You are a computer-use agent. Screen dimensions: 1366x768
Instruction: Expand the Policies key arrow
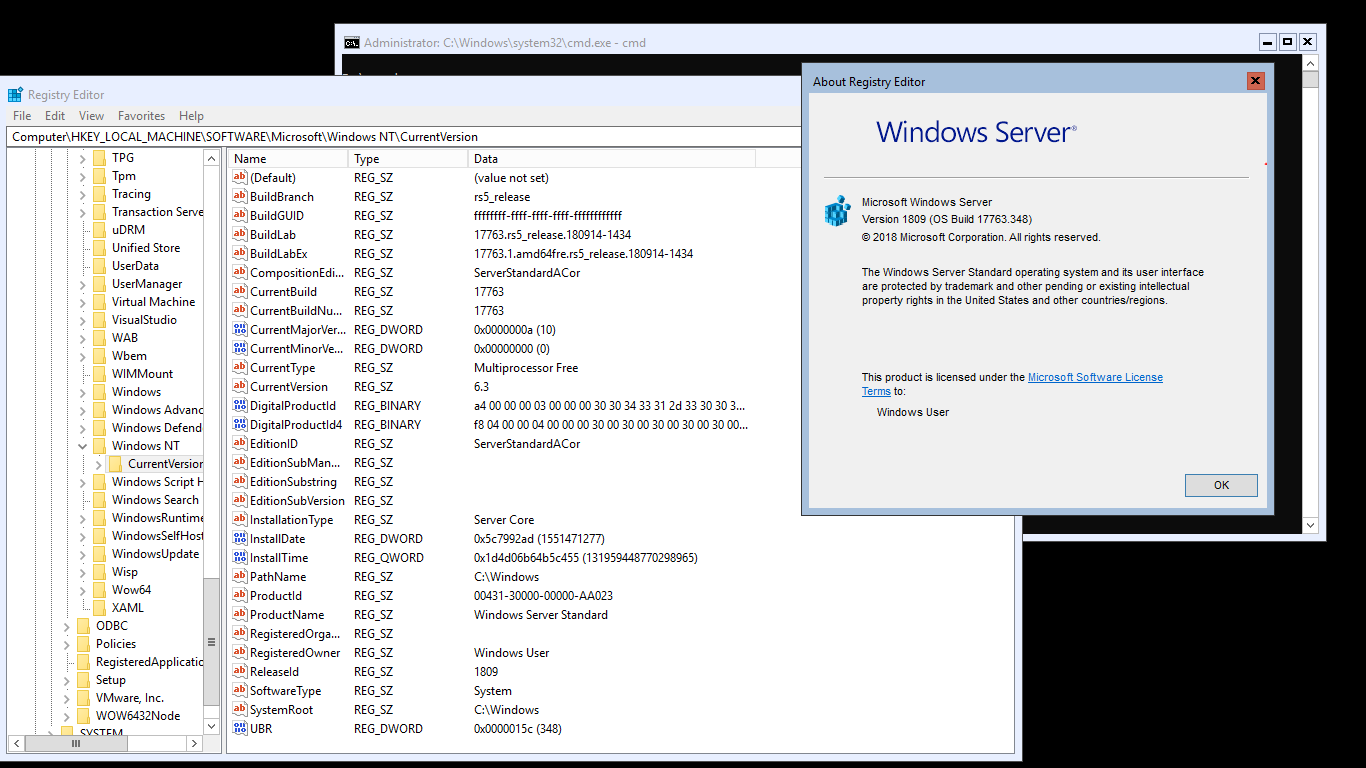[67, 644]
